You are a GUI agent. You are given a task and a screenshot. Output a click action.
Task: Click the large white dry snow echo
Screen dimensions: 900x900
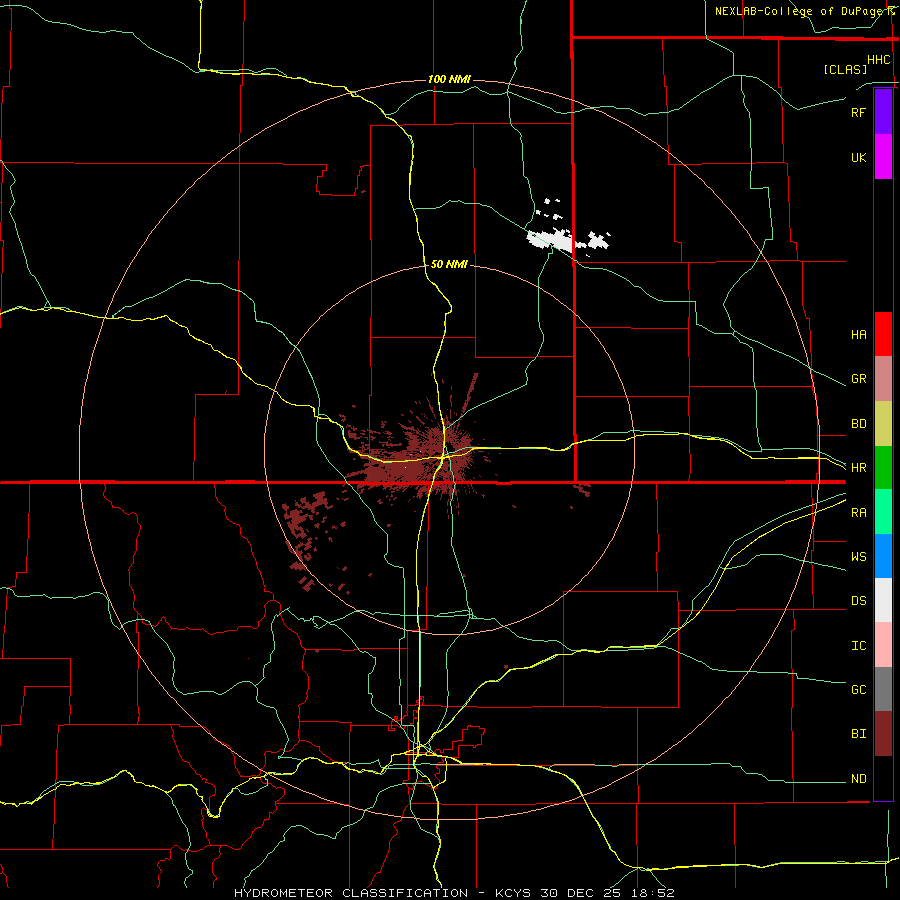coord(550,240)
